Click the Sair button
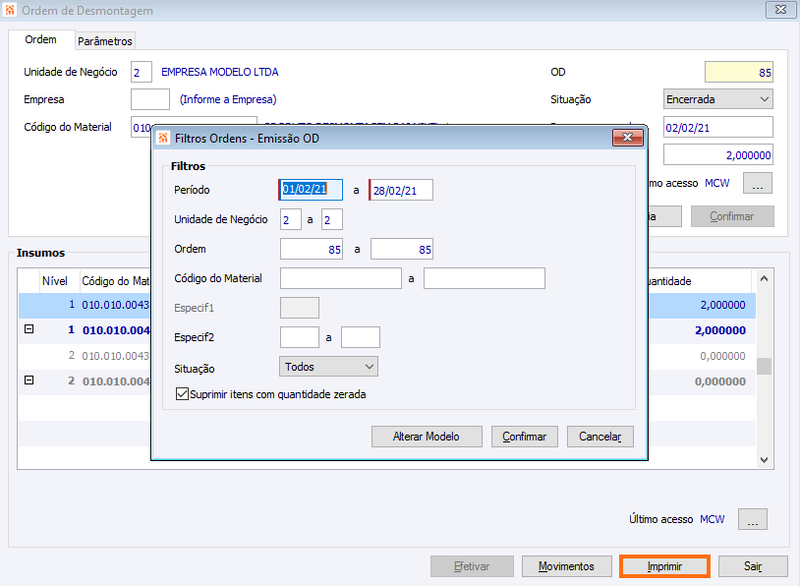 753,566
